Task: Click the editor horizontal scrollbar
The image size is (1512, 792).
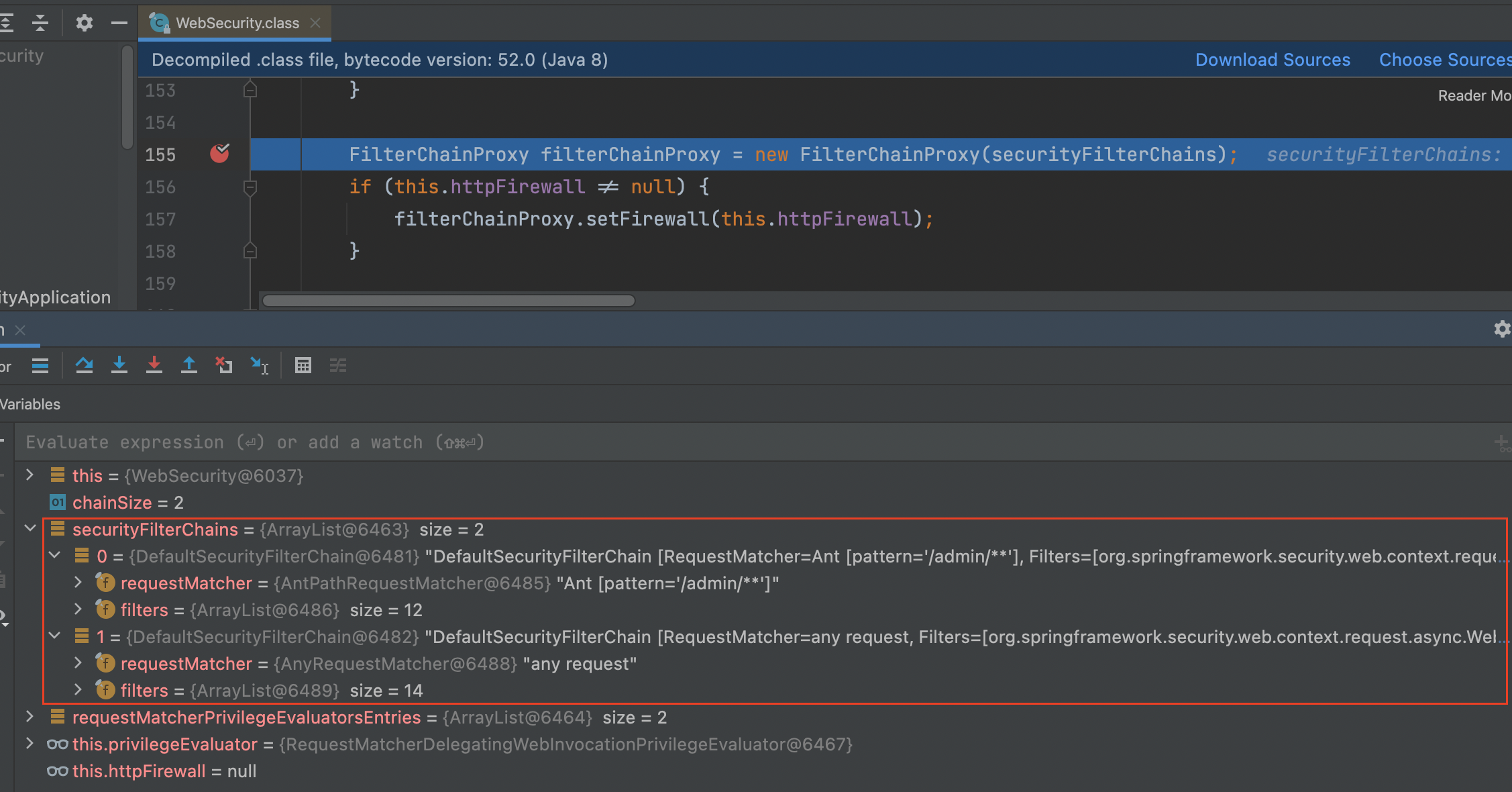Action: (448, 301)
